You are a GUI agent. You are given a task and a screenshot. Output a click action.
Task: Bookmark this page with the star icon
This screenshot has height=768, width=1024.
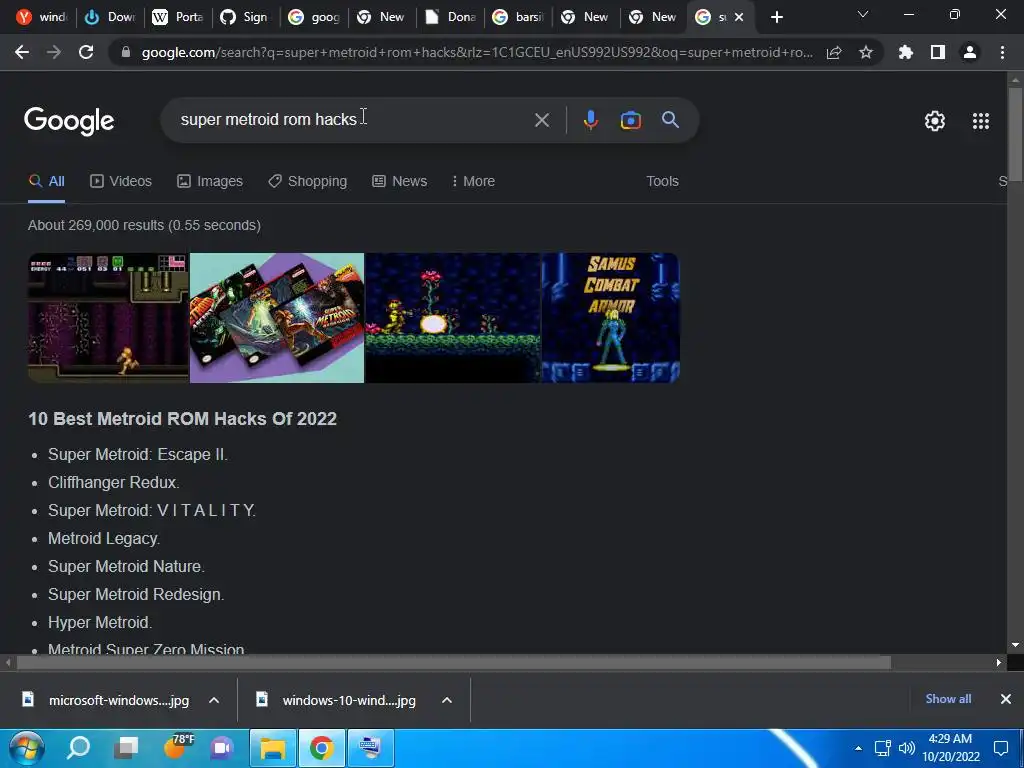coord(866,52)
